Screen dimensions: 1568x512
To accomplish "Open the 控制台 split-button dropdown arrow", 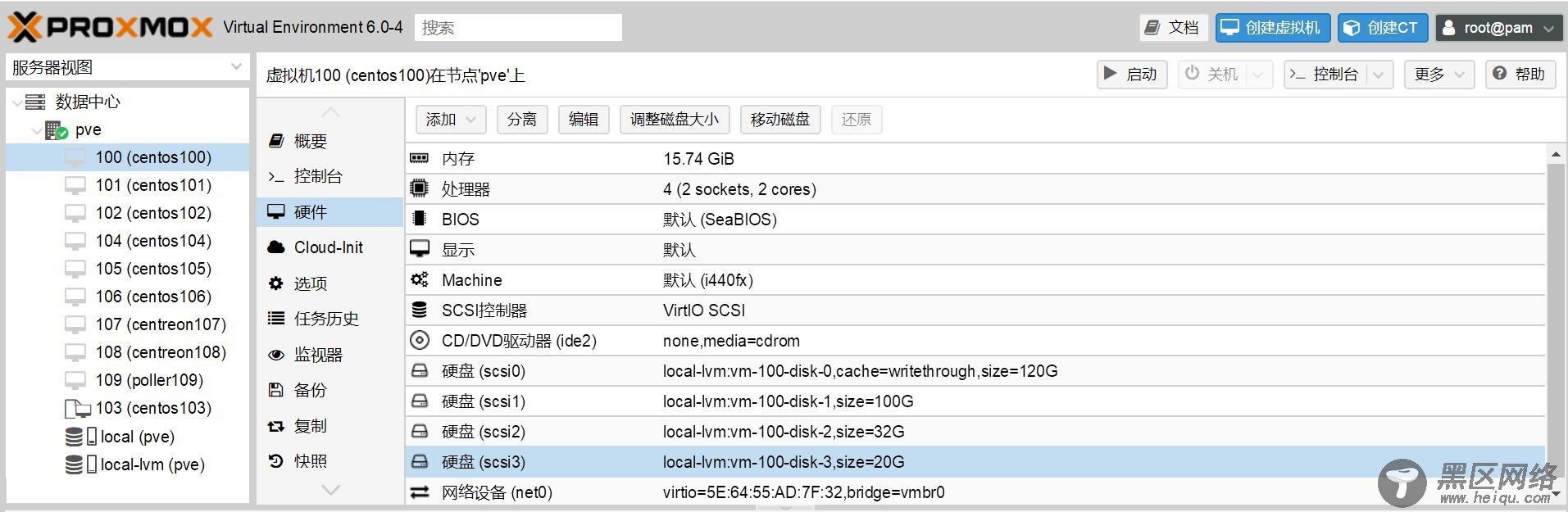I will pyautogui.click(x=1379, y=74).
